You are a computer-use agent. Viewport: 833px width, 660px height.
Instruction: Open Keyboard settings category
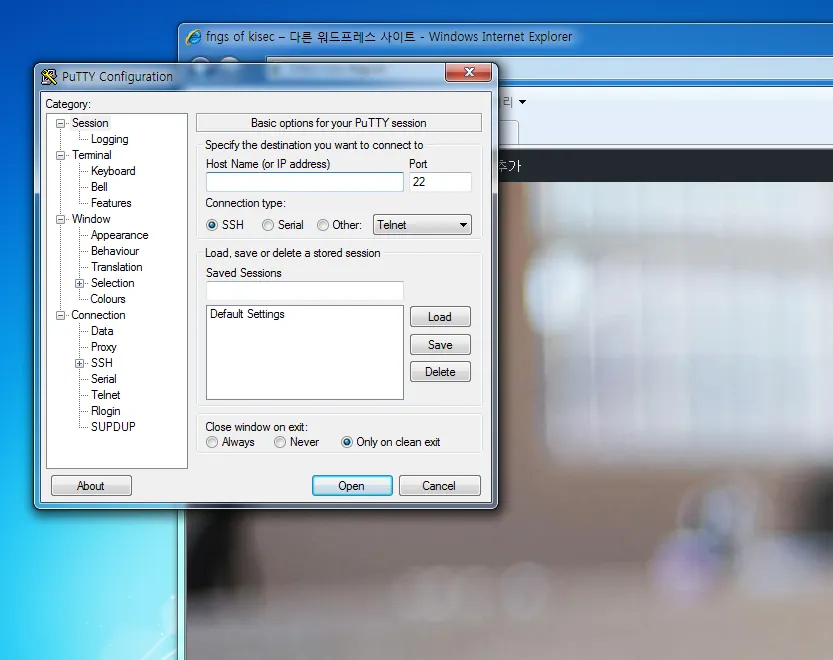point(113,171)
